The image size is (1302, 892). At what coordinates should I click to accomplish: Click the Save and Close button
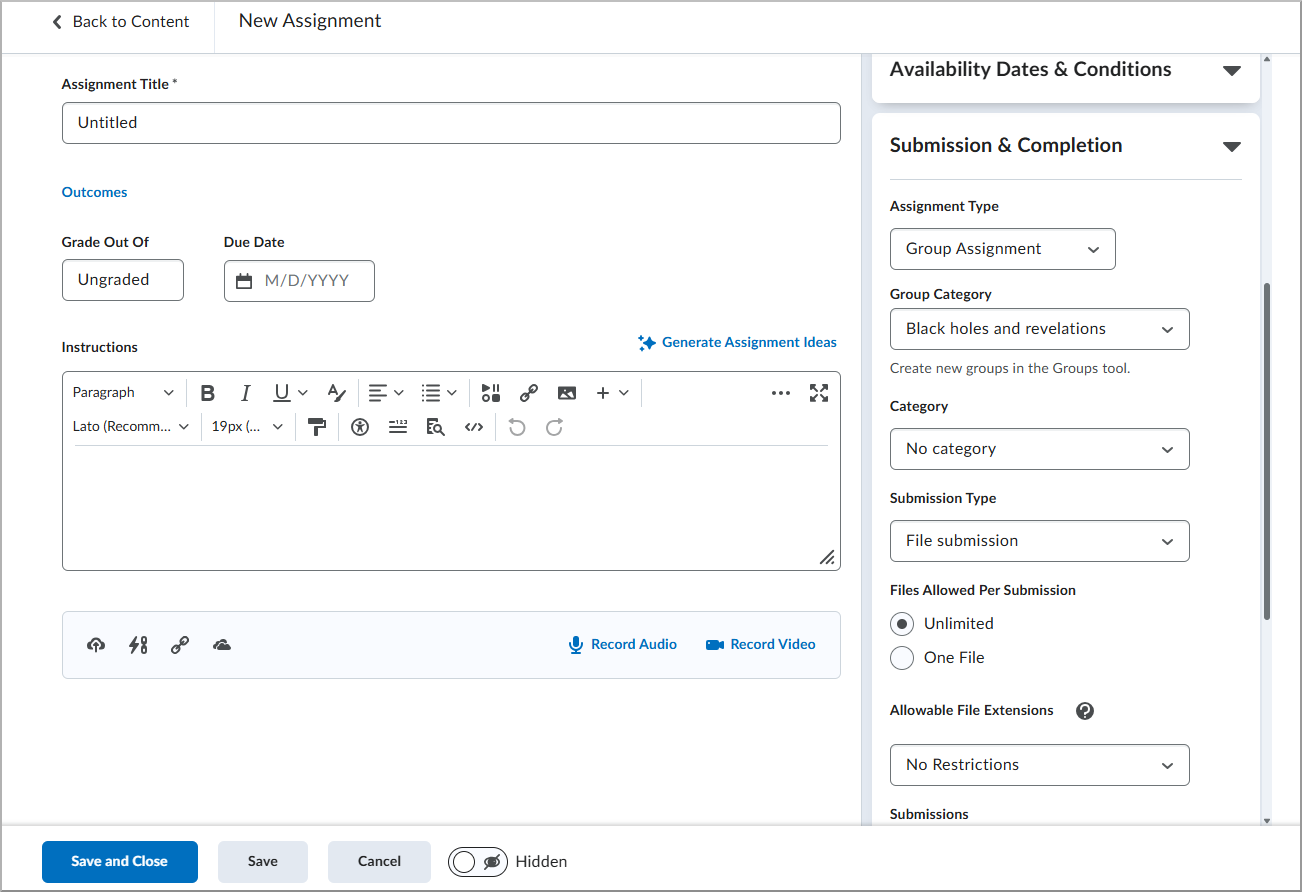coord(120,861)
